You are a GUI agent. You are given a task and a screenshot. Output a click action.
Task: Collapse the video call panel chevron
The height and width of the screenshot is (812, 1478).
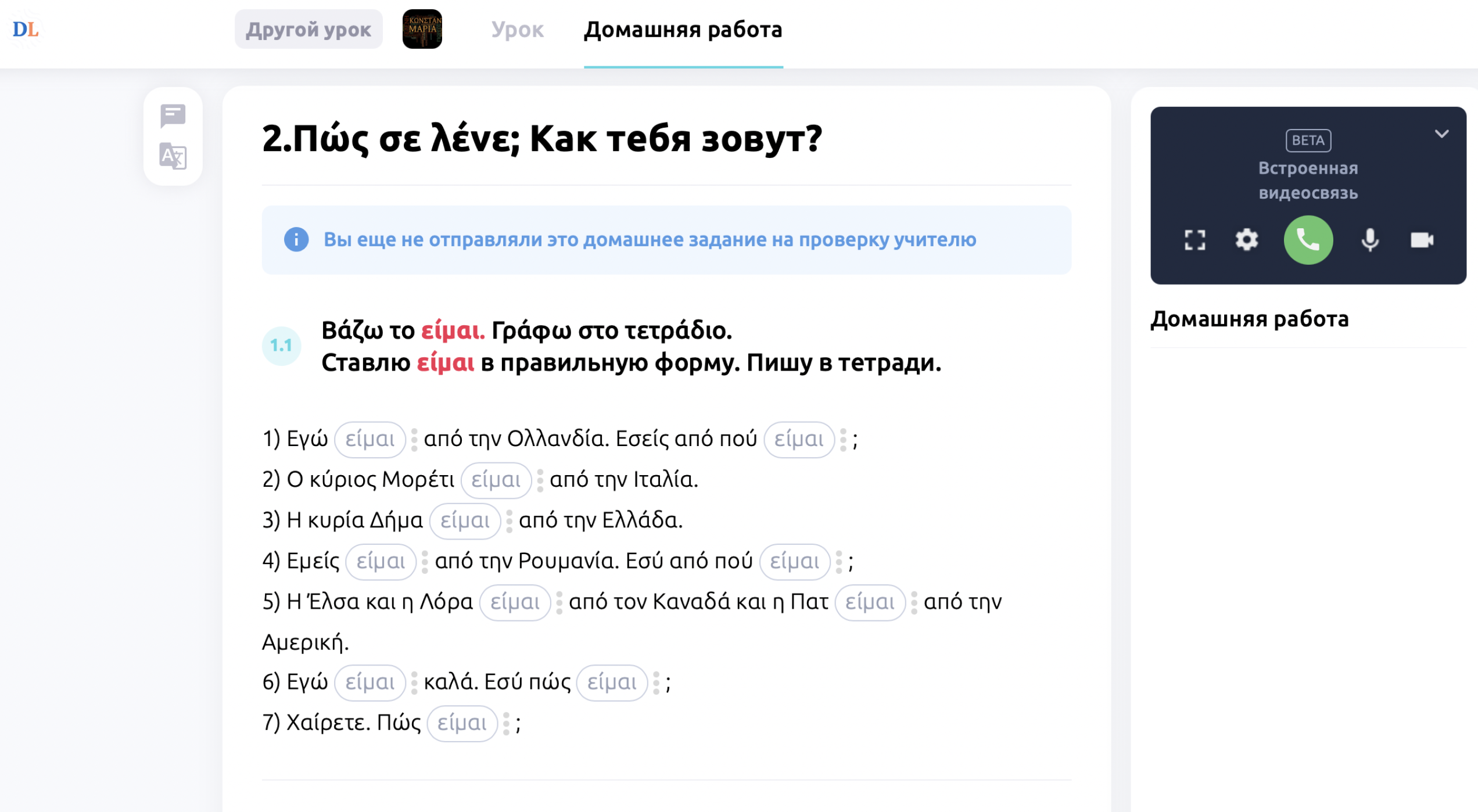point(1441,134)
